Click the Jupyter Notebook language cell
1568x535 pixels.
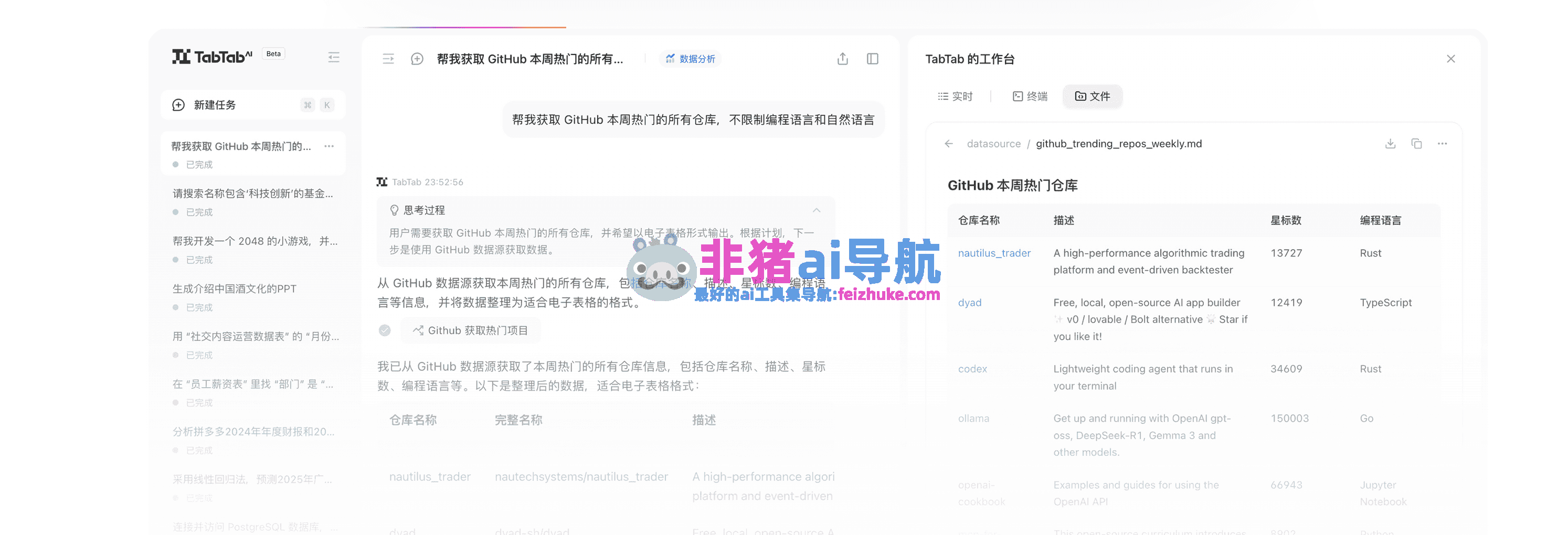click(1383, 493)
